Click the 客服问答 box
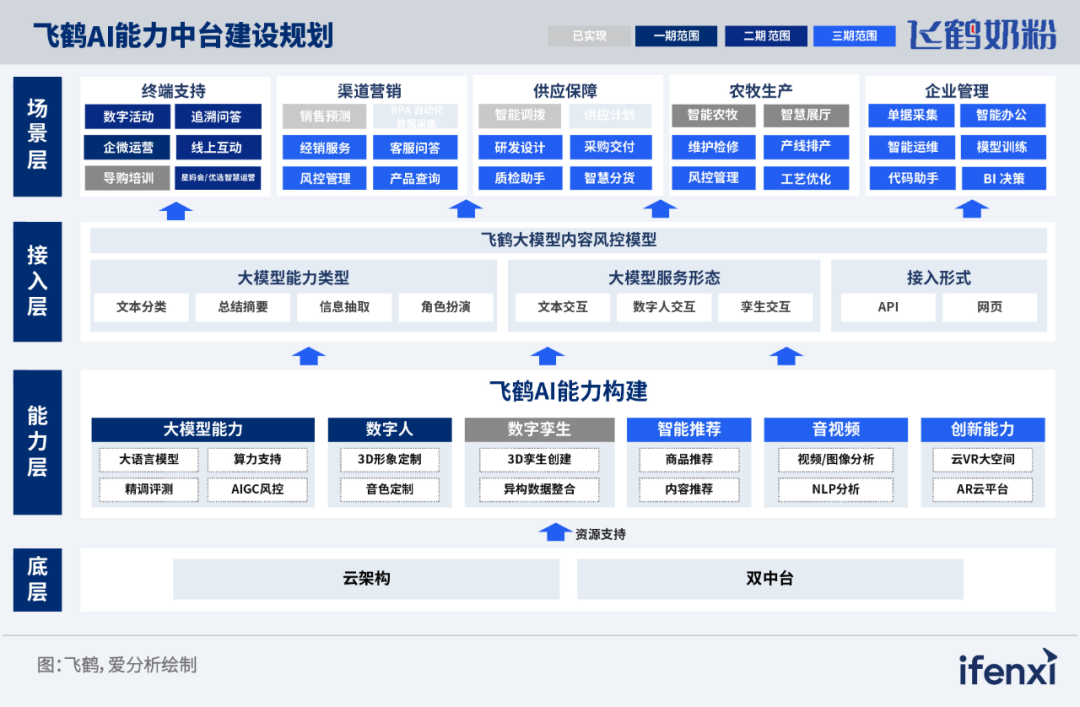This screenshot has height=707, width=1080. click(x=415, y=147)
